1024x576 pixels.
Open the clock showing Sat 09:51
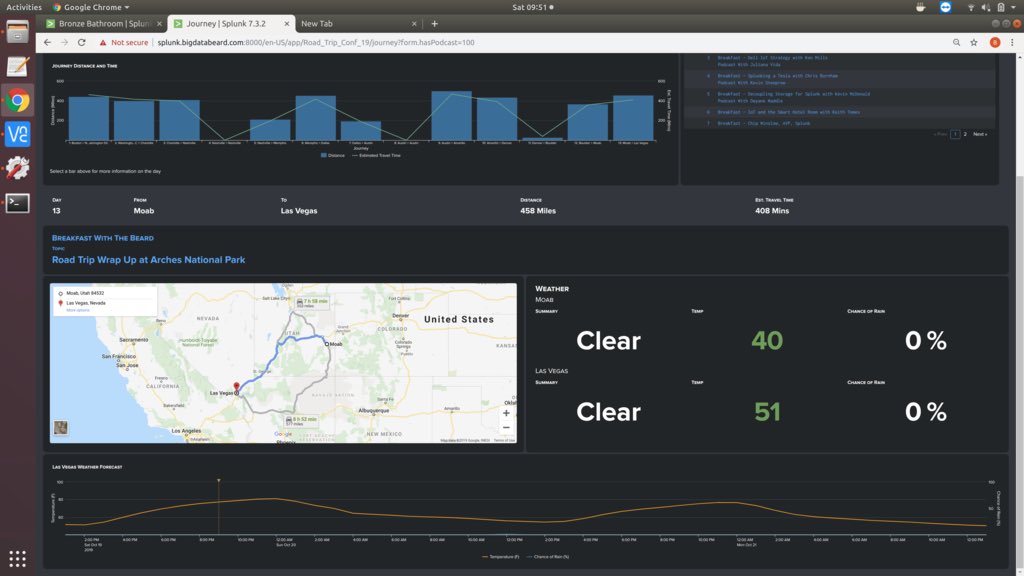(532, 7)
